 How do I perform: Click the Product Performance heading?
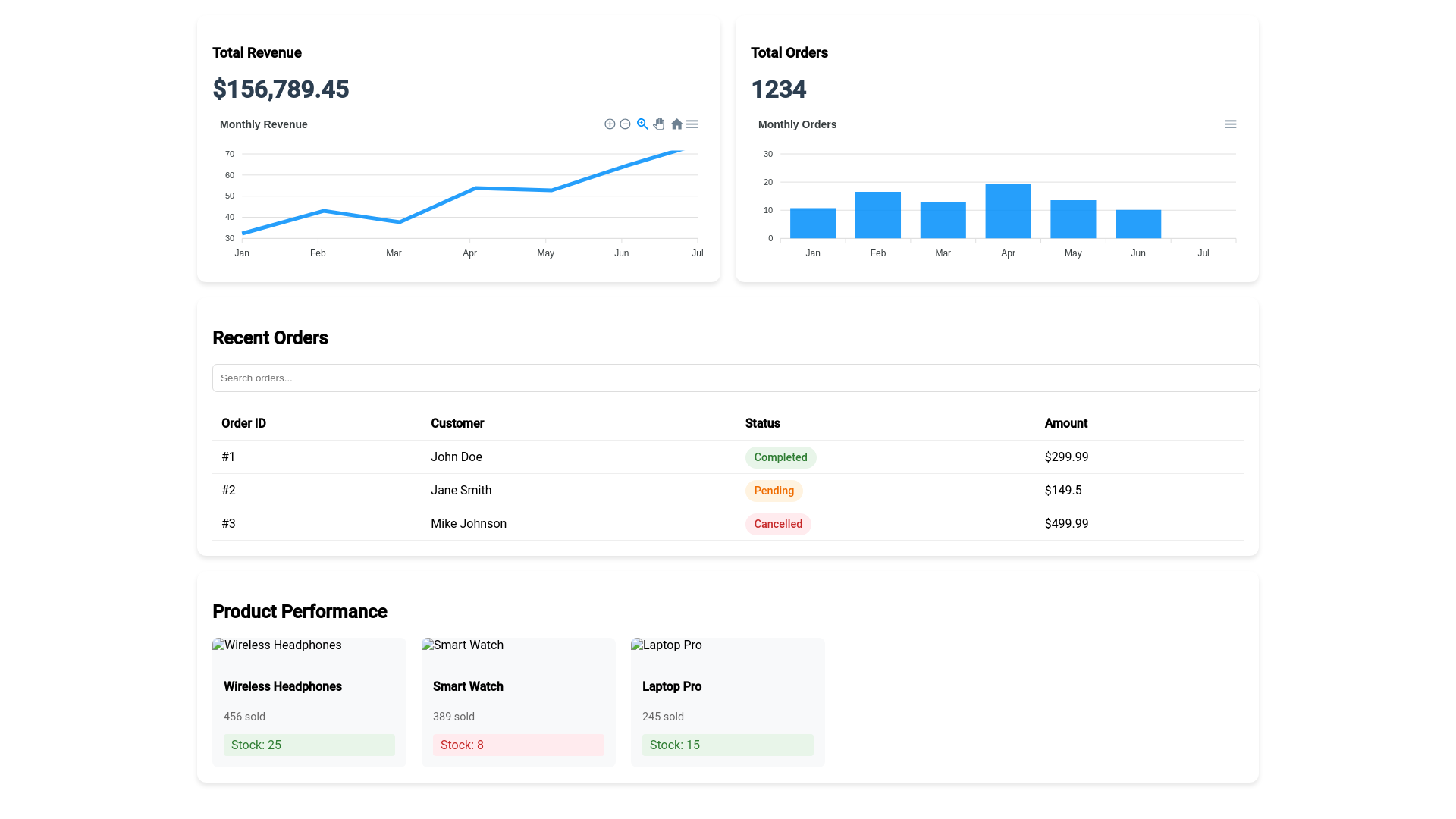pyautogui.click(x=300, y=612)
